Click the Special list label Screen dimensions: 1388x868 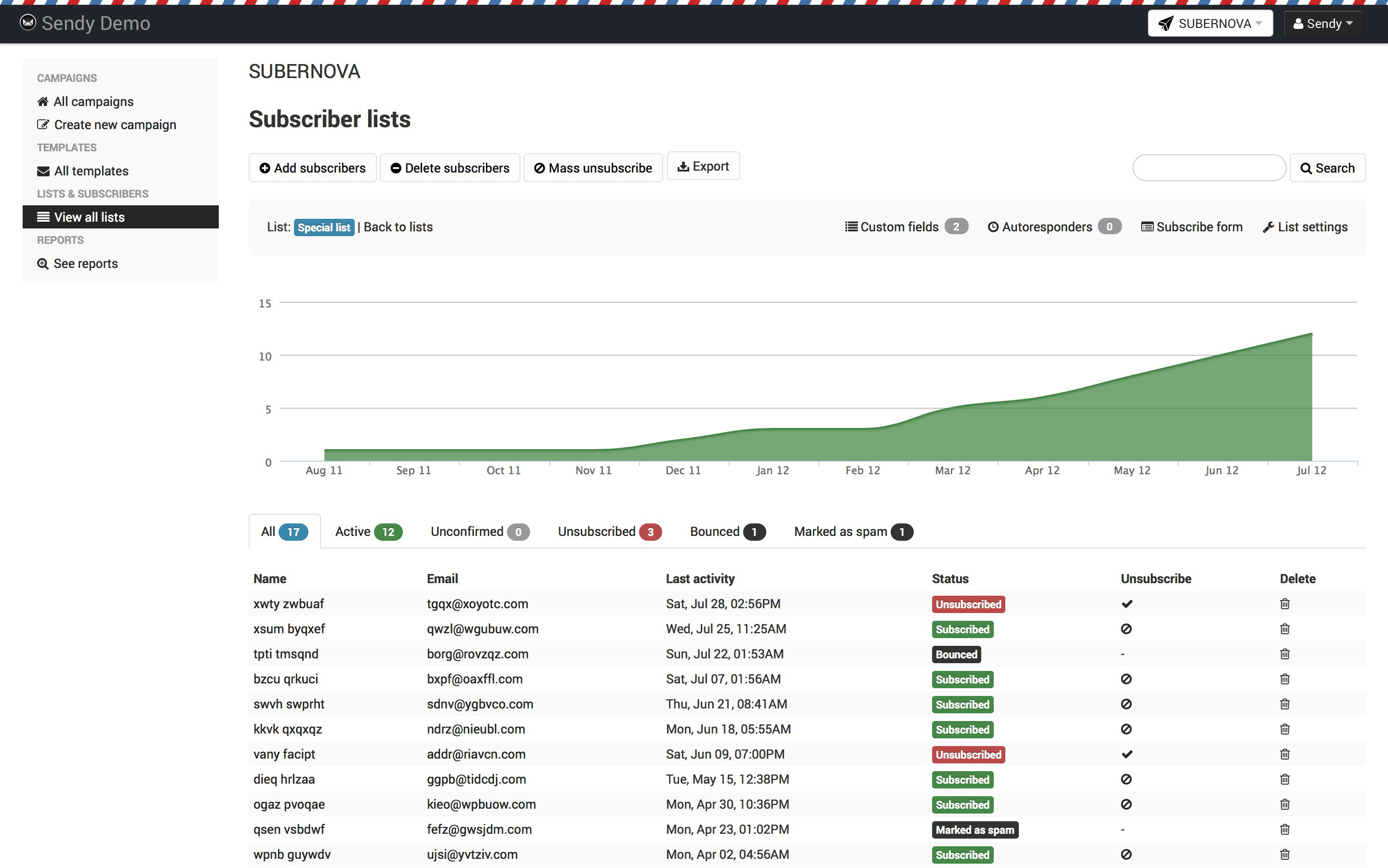324,227
